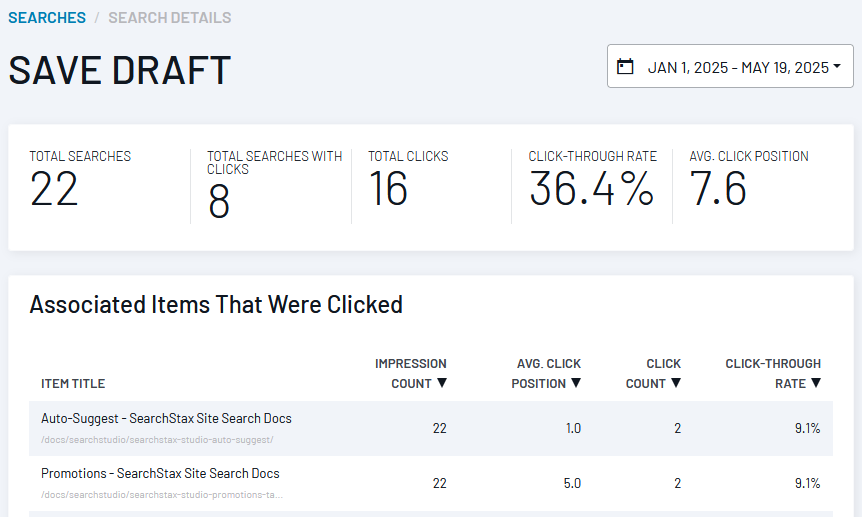Go back to Searches breadcrumb
The image size is (862, 517).
point(47,18)
